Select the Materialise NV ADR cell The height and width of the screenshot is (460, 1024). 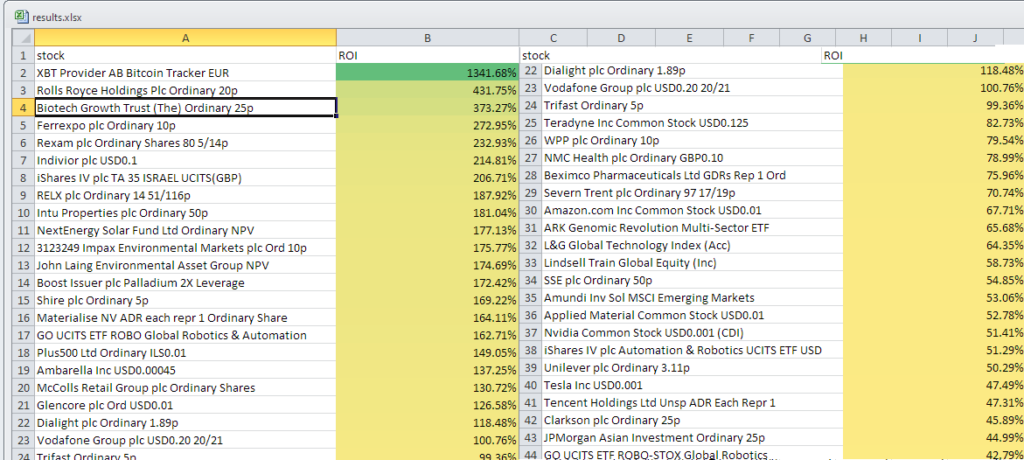click(x=185, y=318)
